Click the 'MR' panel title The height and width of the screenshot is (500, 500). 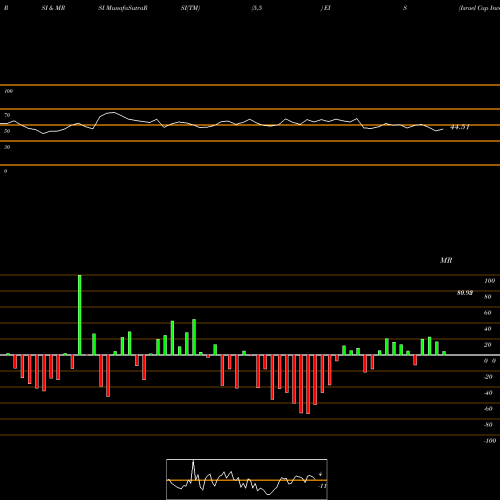(446, 260)
